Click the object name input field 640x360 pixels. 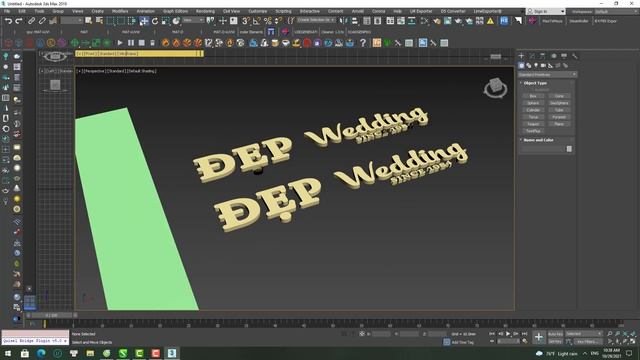coord(542,149)
